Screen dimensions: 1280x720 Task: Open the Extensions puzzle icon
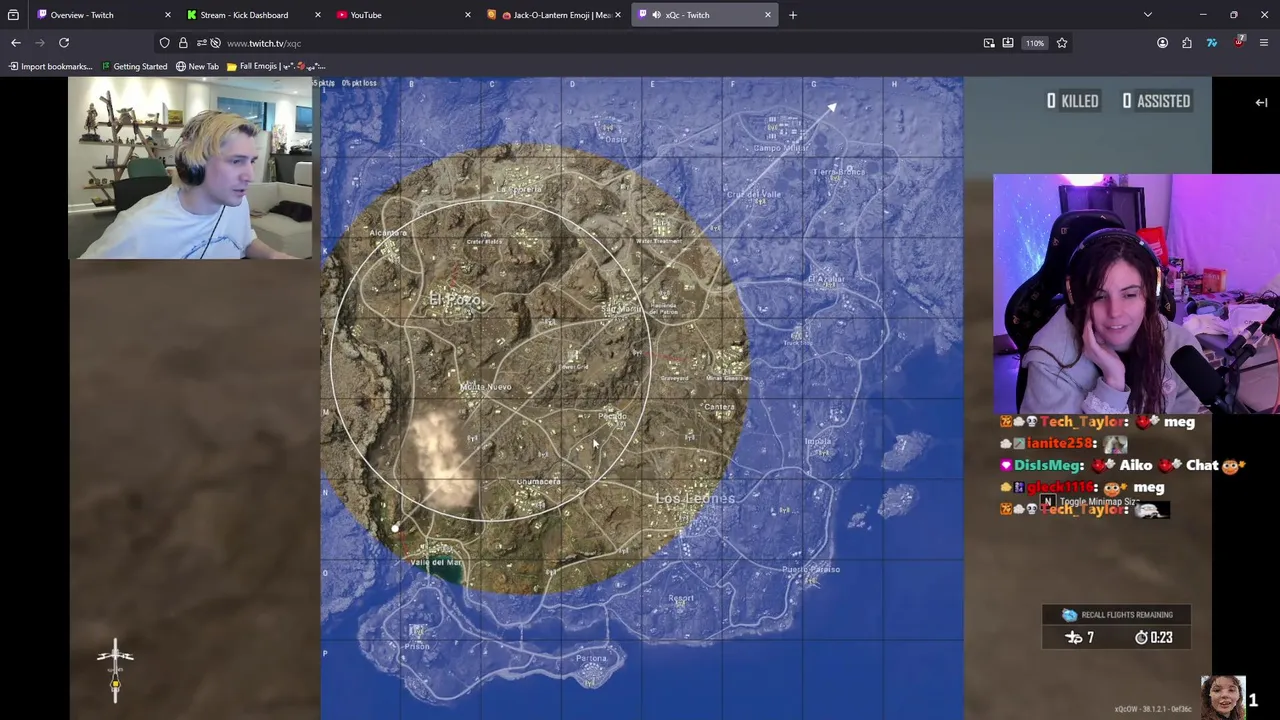[x=1187, y=43]
